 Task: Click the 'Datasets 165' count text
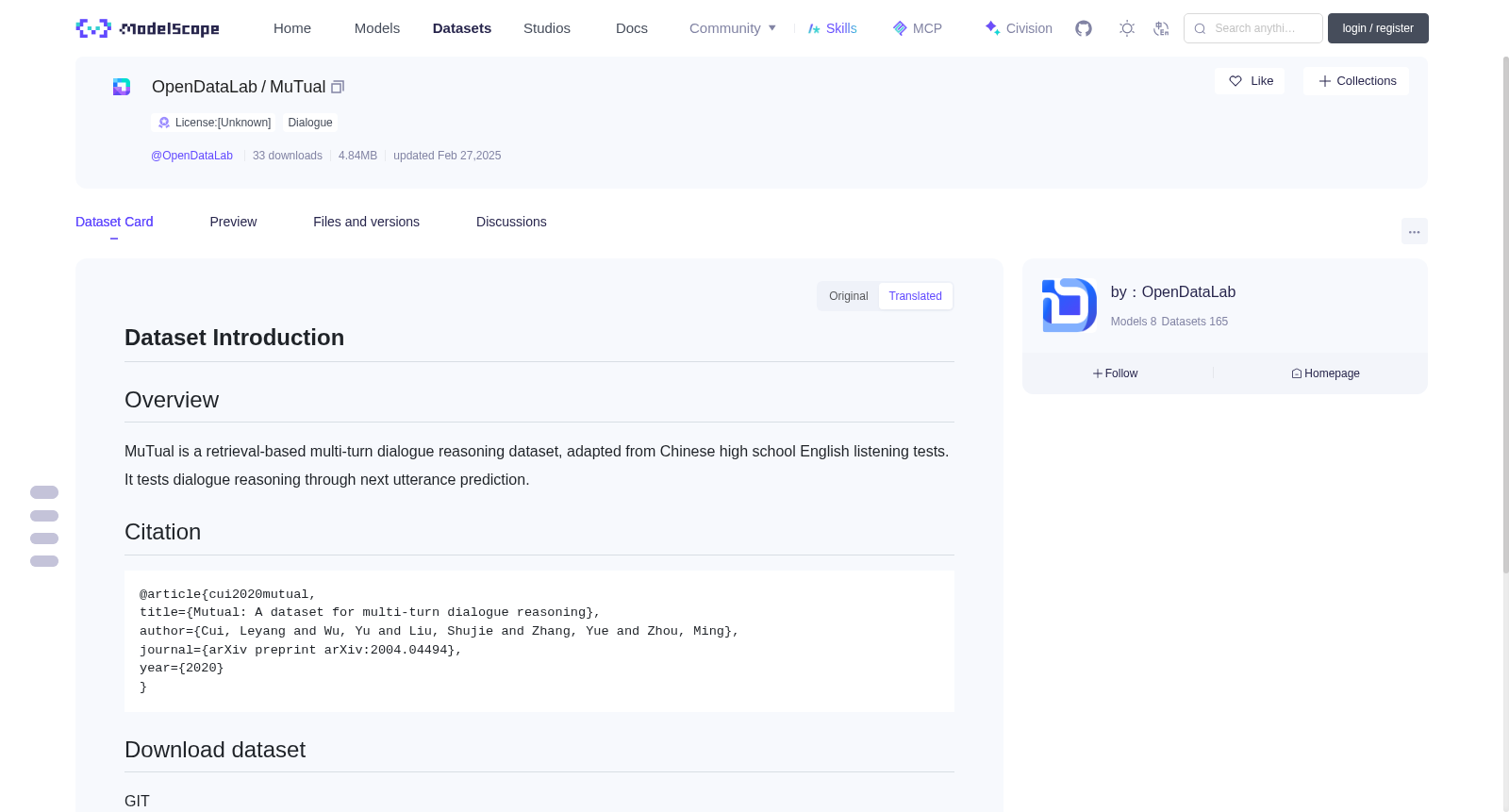click(1195, 322)
